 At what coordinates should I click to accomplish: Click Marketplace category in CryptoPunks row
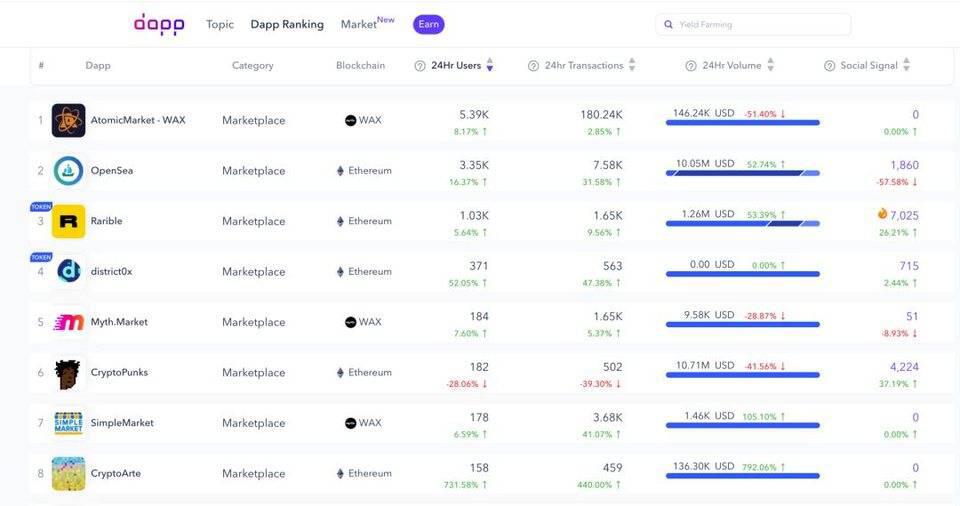253,372
